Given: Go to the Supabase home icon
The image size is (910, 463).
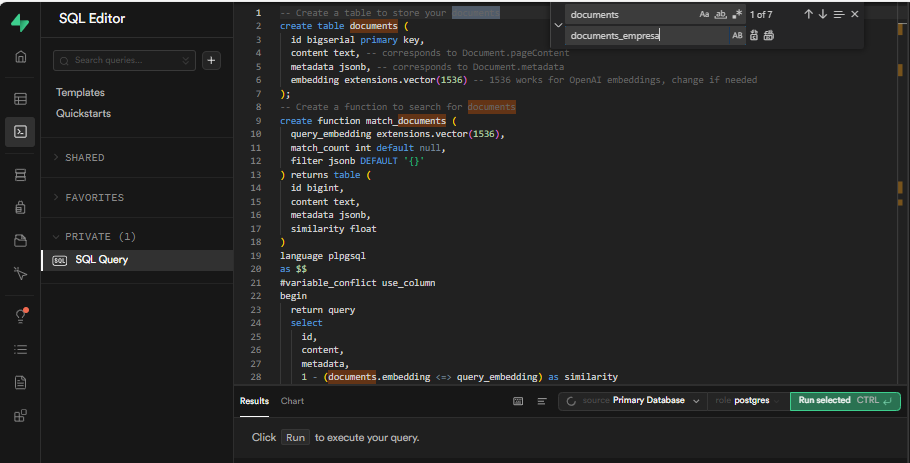Looking at the screenshot, I should tap(20, 56).
